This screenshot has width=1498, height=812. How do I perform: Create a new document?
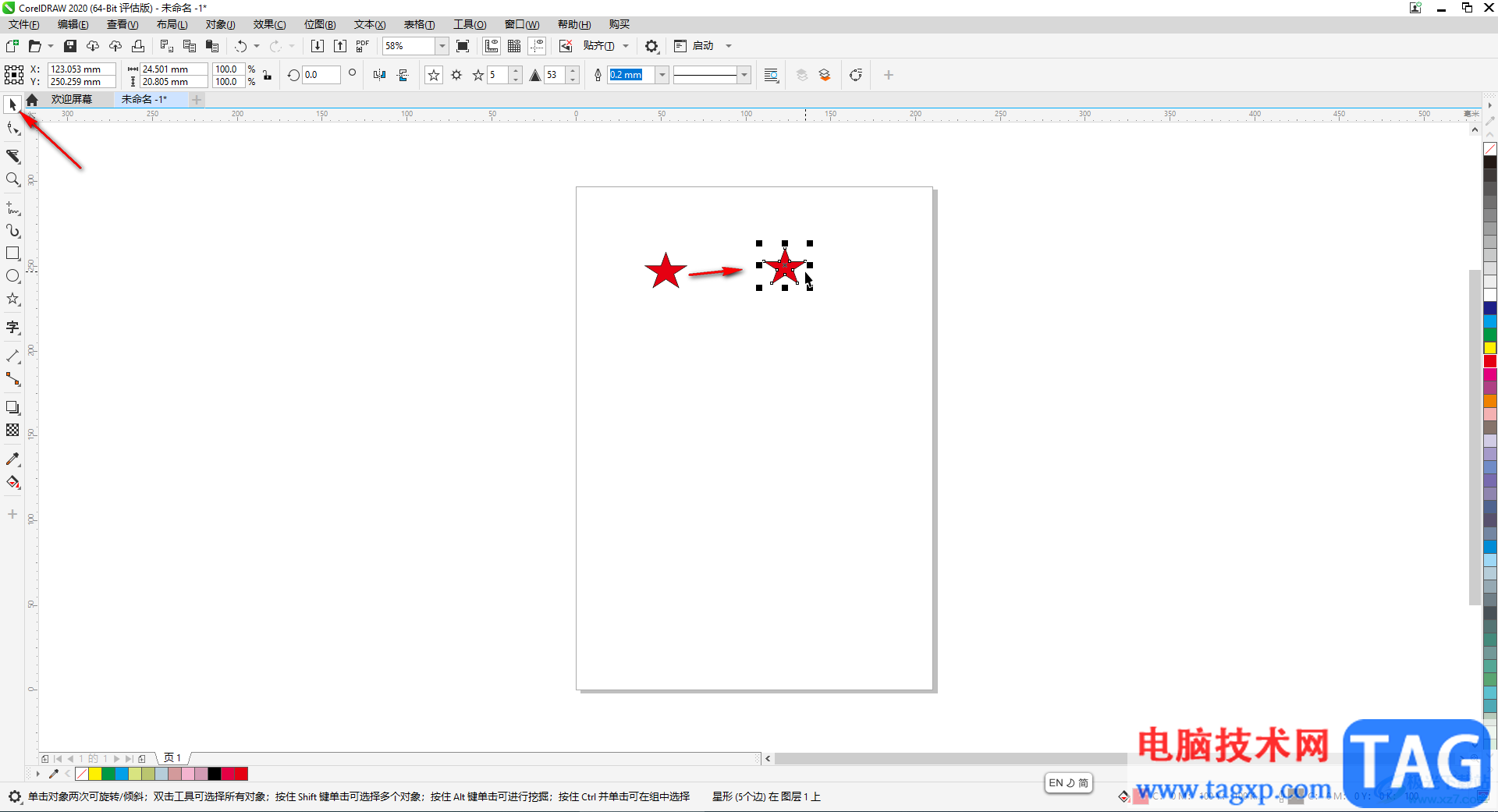[12, 46]
